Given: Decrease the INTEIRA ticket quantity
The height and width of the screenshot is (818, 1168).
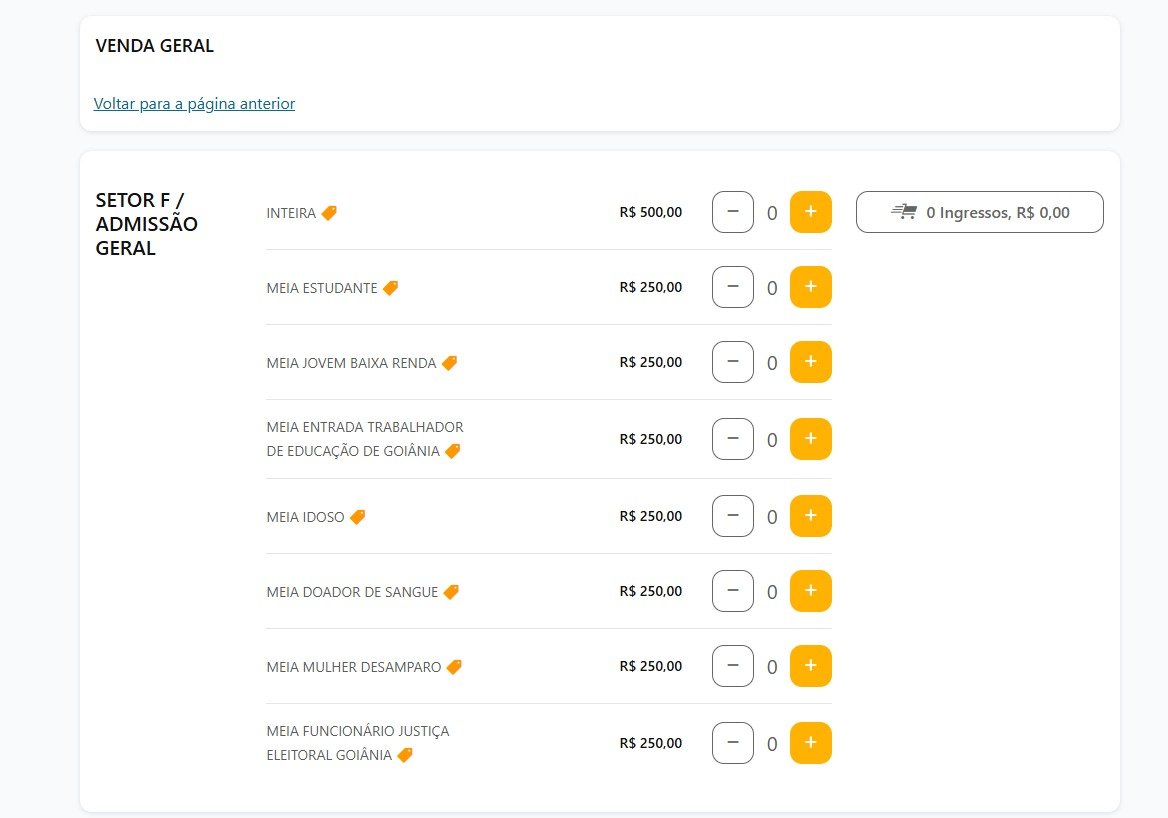Looking at the screenshot, I should pyautogui.click(x=733, y=212).
